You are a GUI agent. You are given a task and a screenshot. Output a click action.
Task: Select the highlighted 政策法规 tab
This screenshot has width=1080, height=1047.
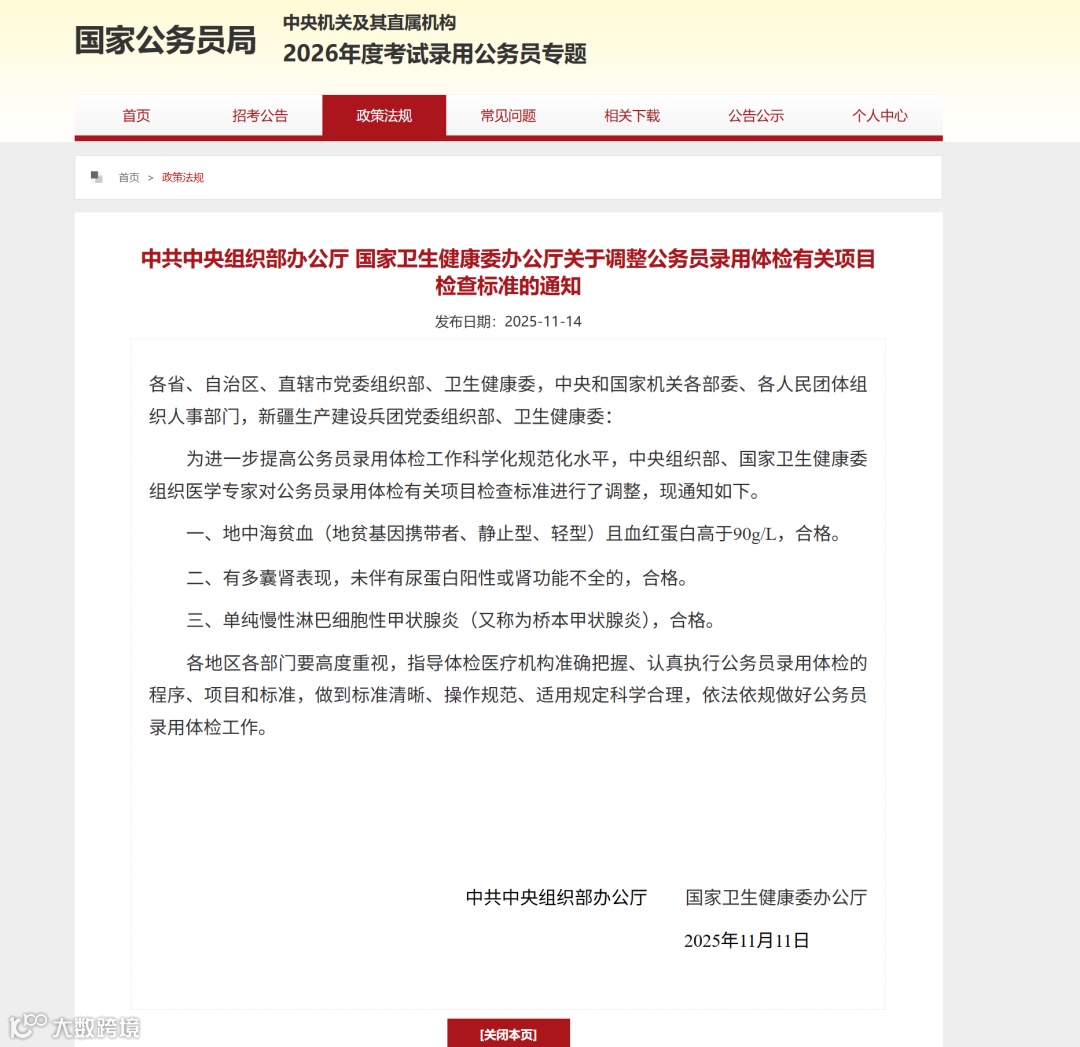click(x=384, y=115)
